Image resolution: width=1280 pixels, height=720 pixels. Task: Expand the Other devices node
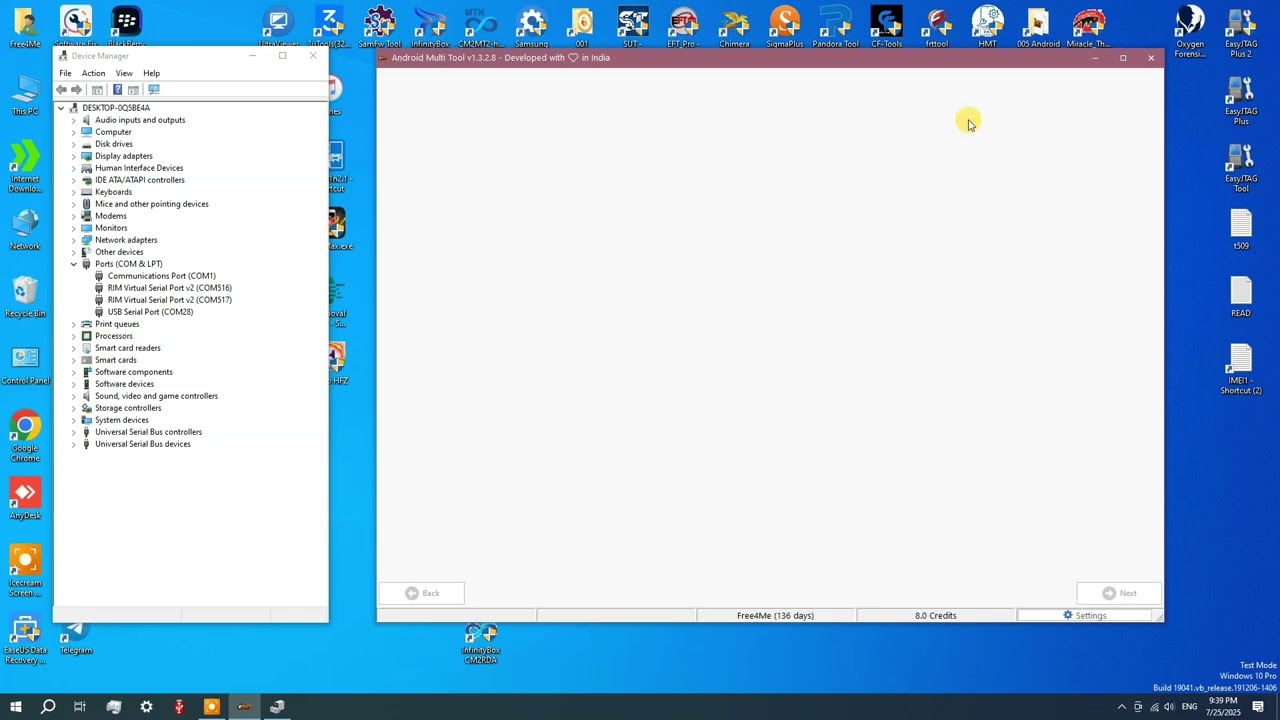[73, 252]
